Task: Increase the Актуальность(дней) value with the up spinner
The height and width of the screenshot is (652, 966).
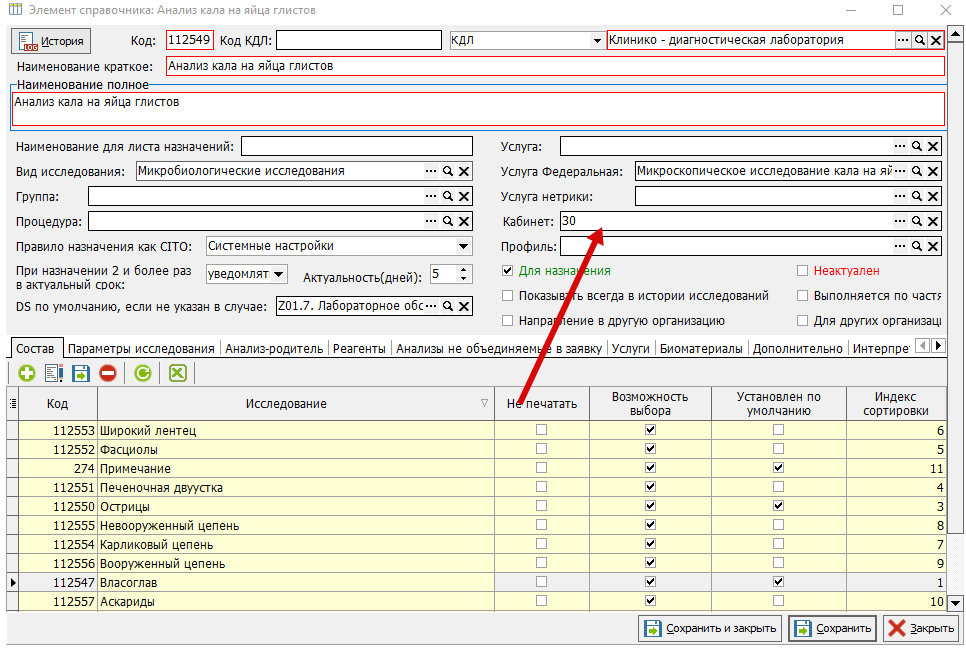Action: (464, 269)
